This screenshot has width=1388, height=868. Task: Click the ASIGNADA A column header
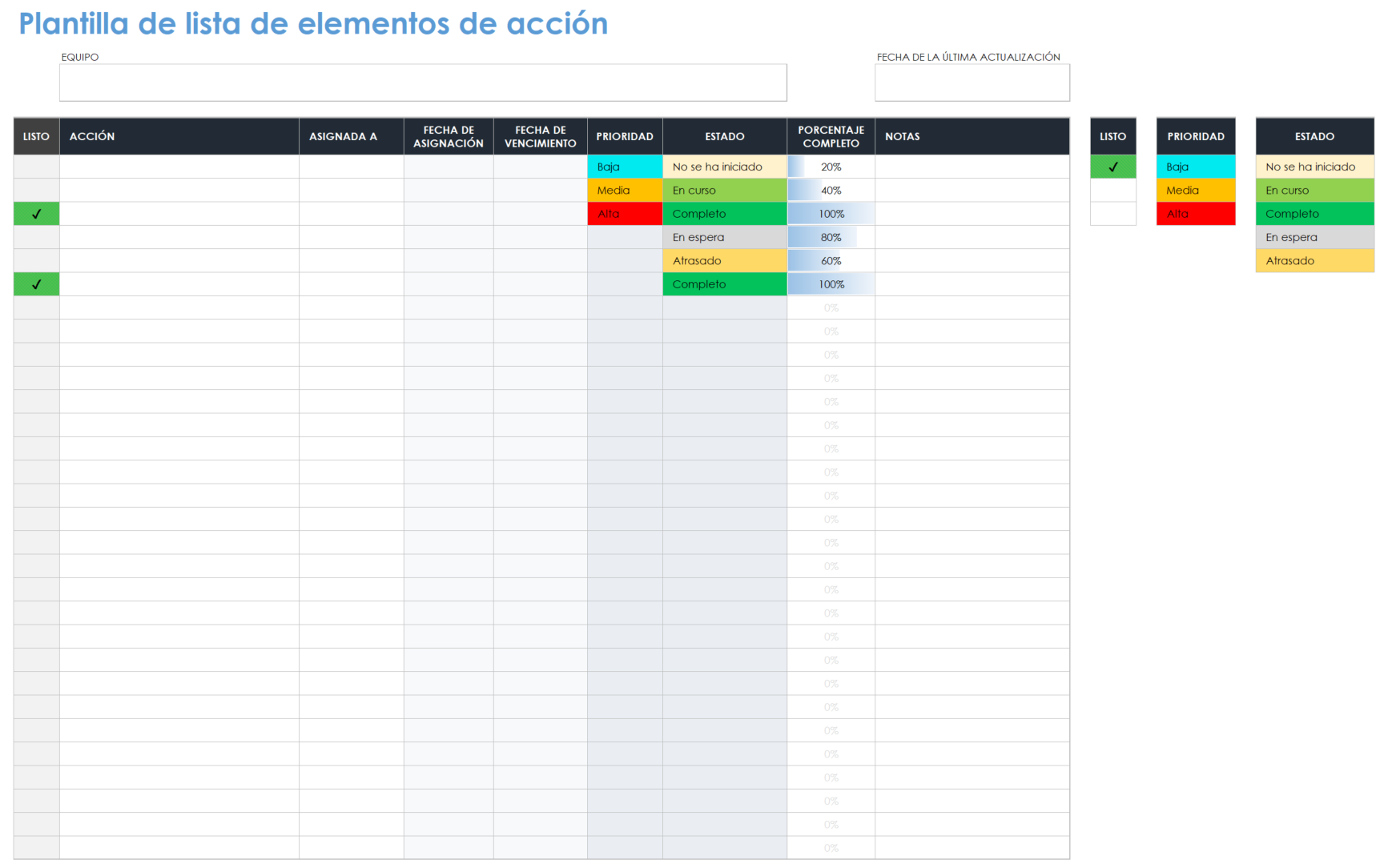click(352, 136)
